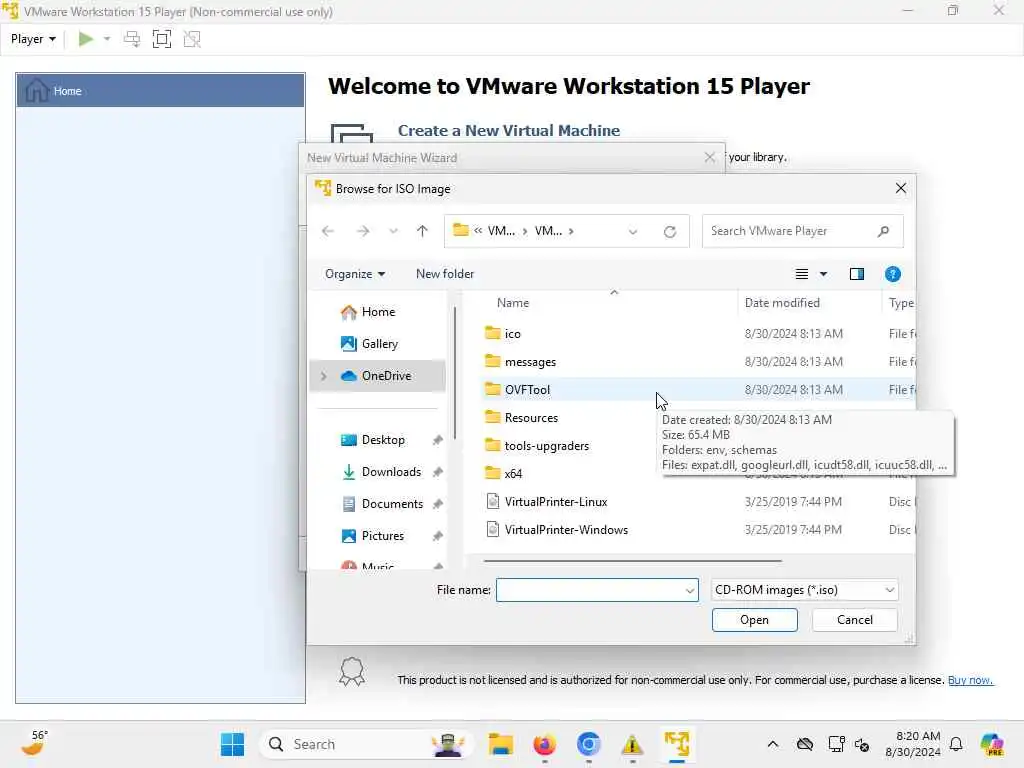Toggle the preview pane icon
This screenshot has width=1024, height=768.
[857, 274]
